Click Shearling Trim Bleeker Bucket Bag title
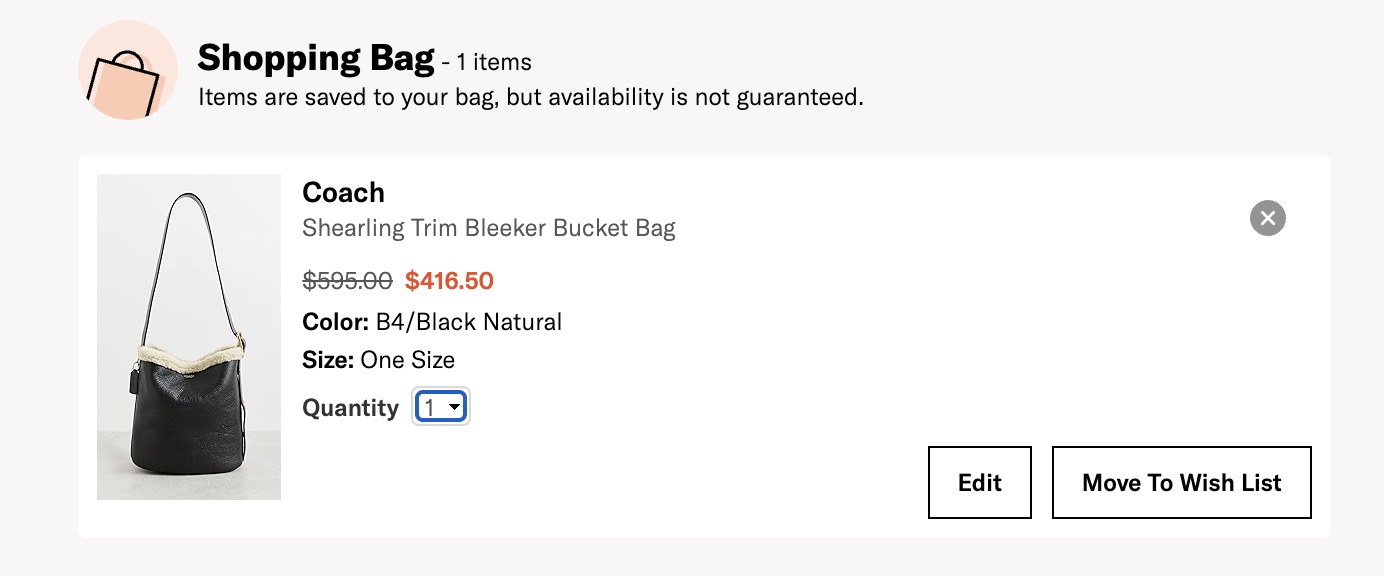This screenshot has width=1384, height=576. [x=489, y=227]
